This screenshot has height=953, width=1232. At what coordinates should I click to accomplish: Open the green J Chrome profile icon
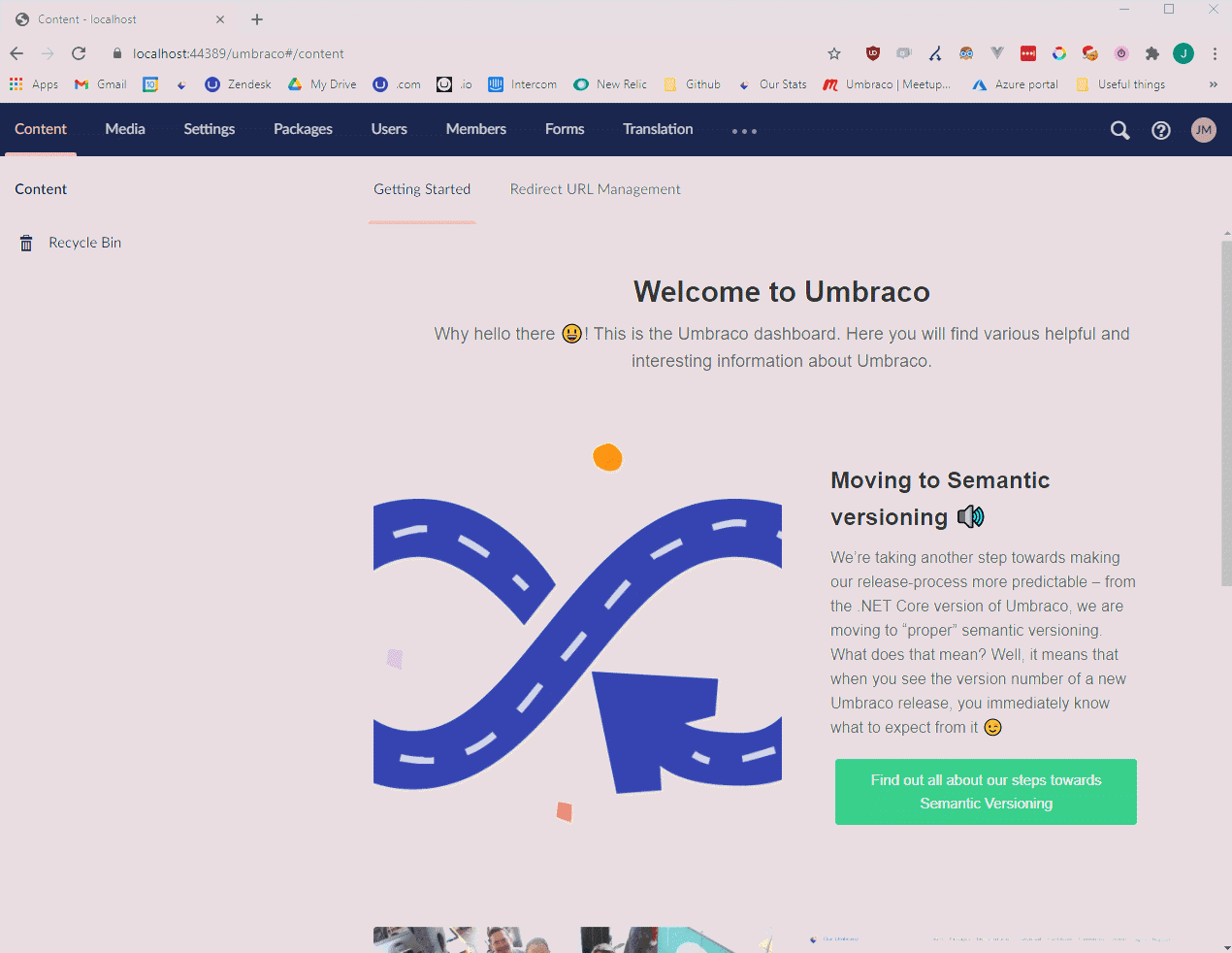click(x=1183, y=53)
